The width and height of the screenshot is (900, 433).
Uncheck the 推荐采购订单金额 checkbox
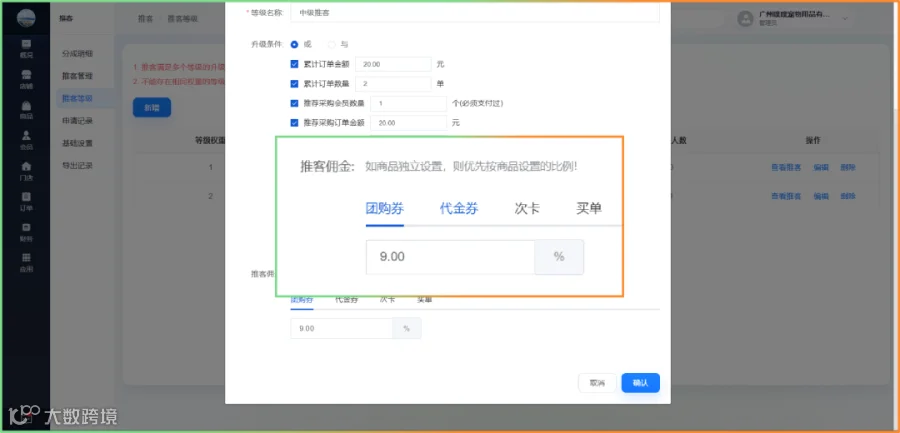pos(294,123)
